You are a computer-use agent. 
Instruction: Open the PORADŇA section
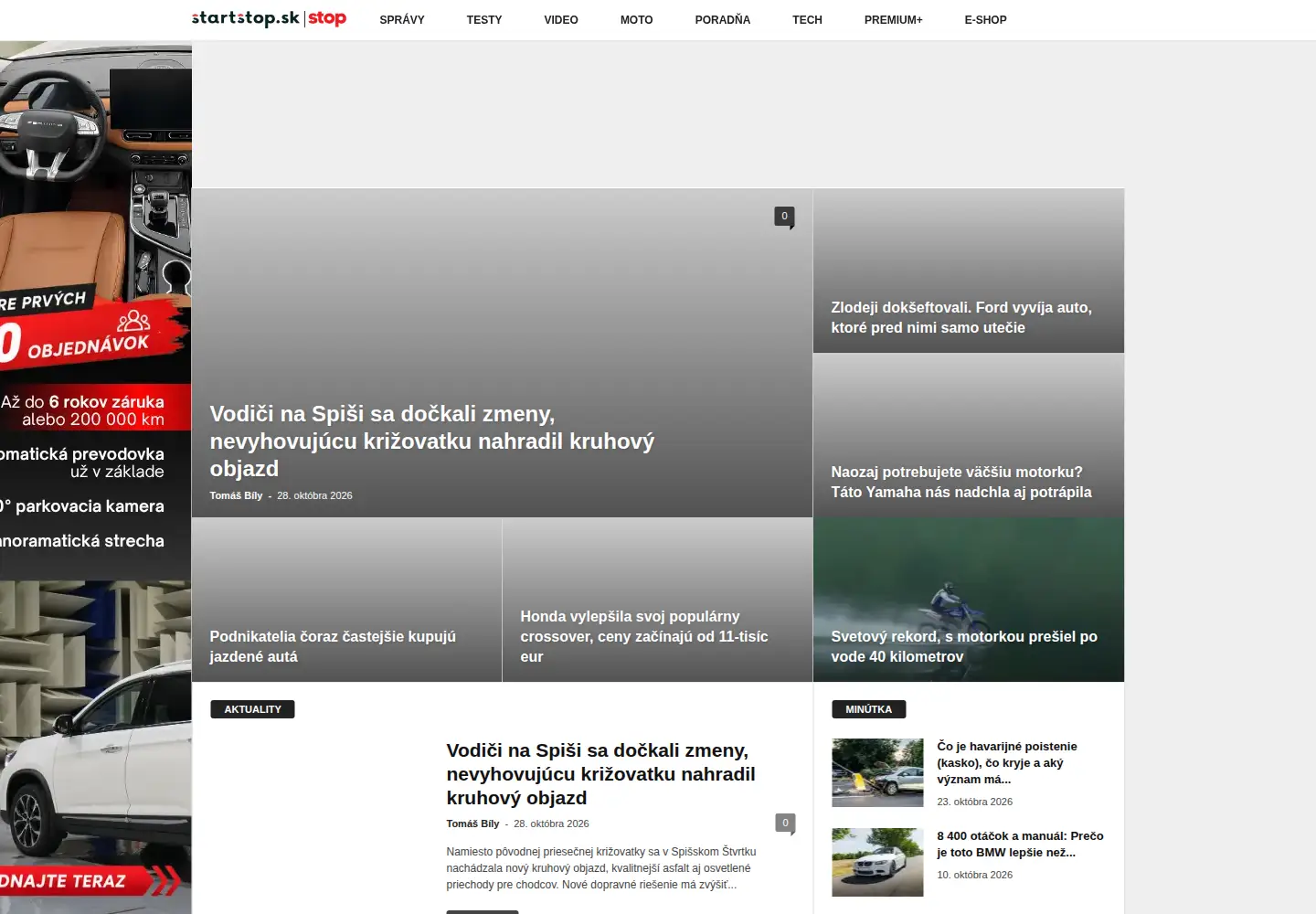coord(723,20)
